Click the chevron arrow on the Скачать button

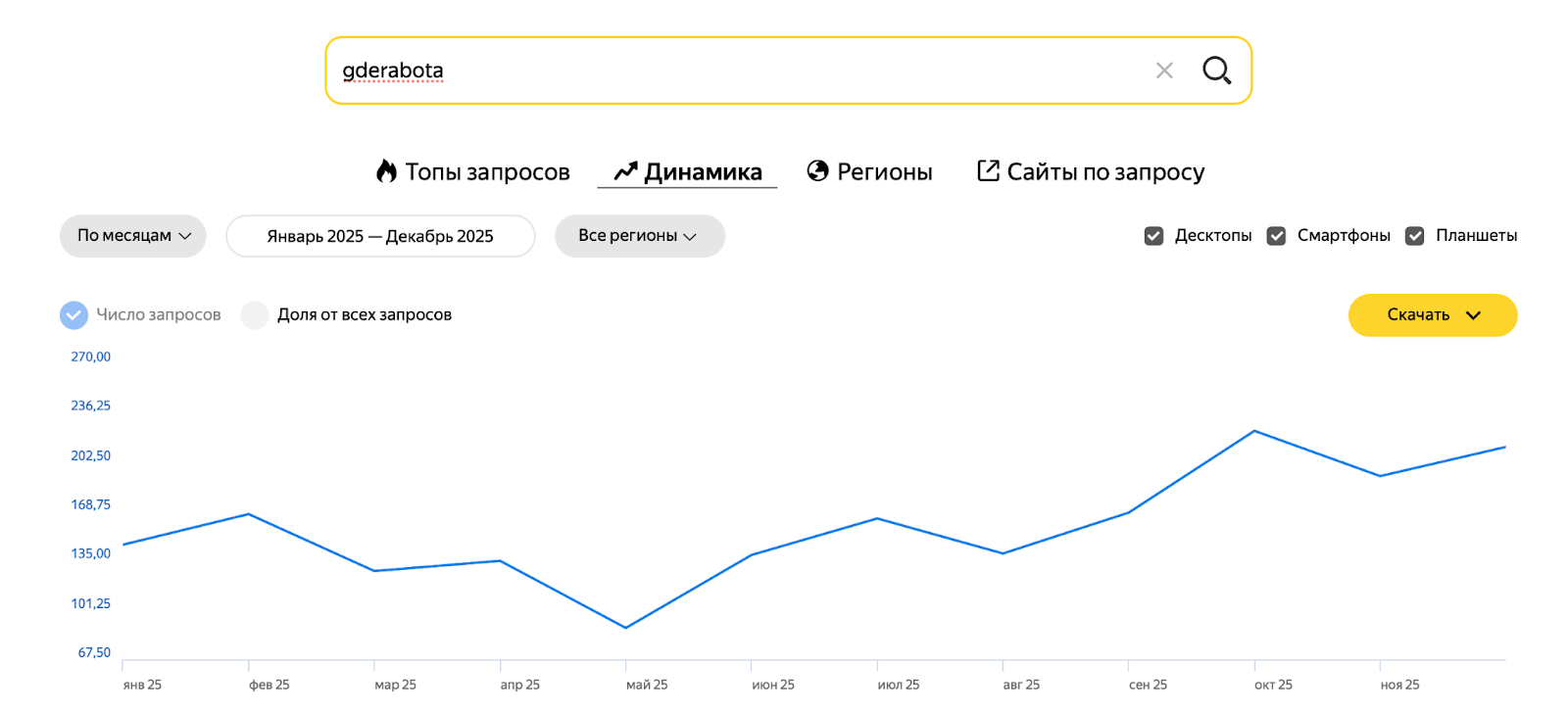(x=1473, y=315)
